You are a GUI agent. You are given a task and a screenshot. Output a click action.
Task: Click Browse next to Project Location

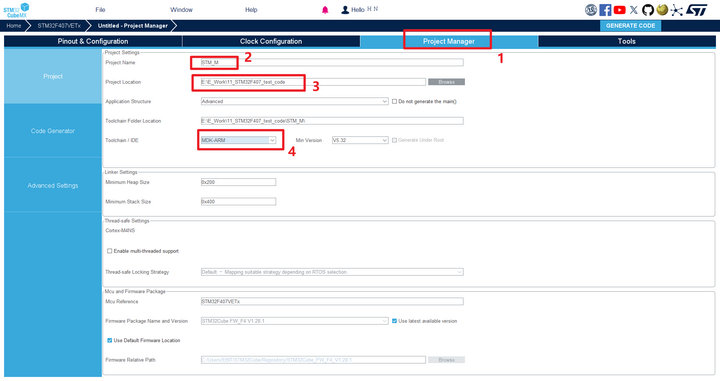coord(446,82)
